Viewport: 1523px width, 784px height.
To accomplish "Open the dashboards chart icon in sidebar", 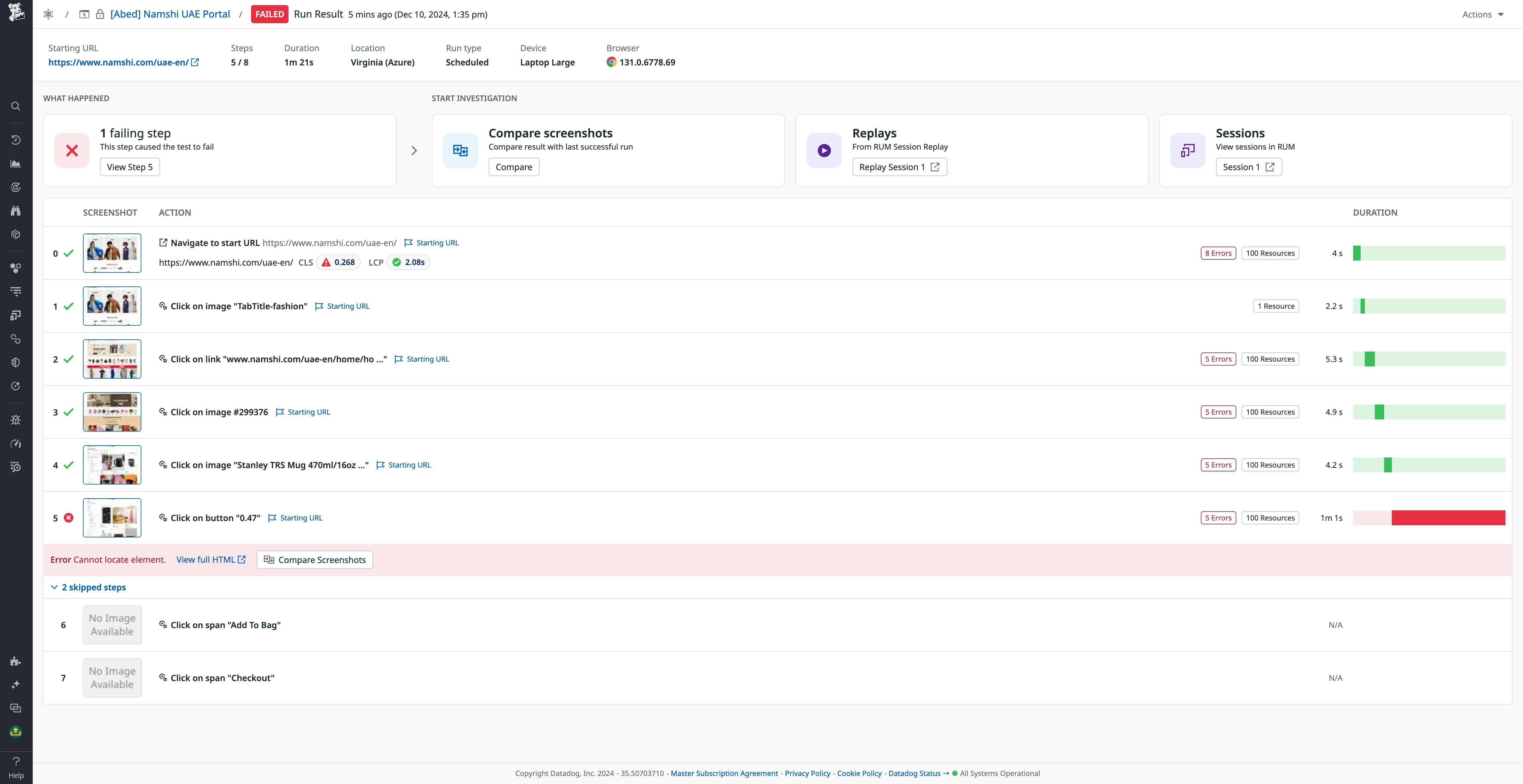I will point(16,164).
